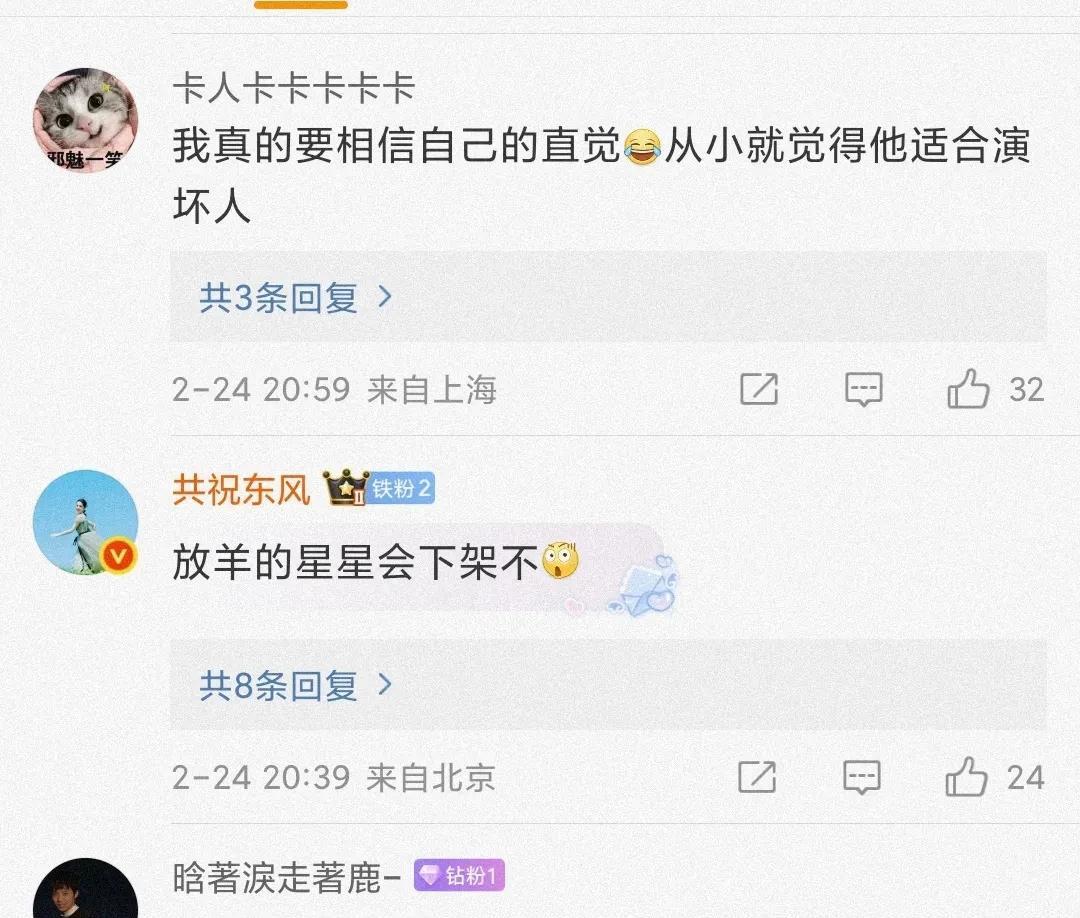Expand 共8条回复 replies
The image size is (1080, 918).
click(296, 685)
